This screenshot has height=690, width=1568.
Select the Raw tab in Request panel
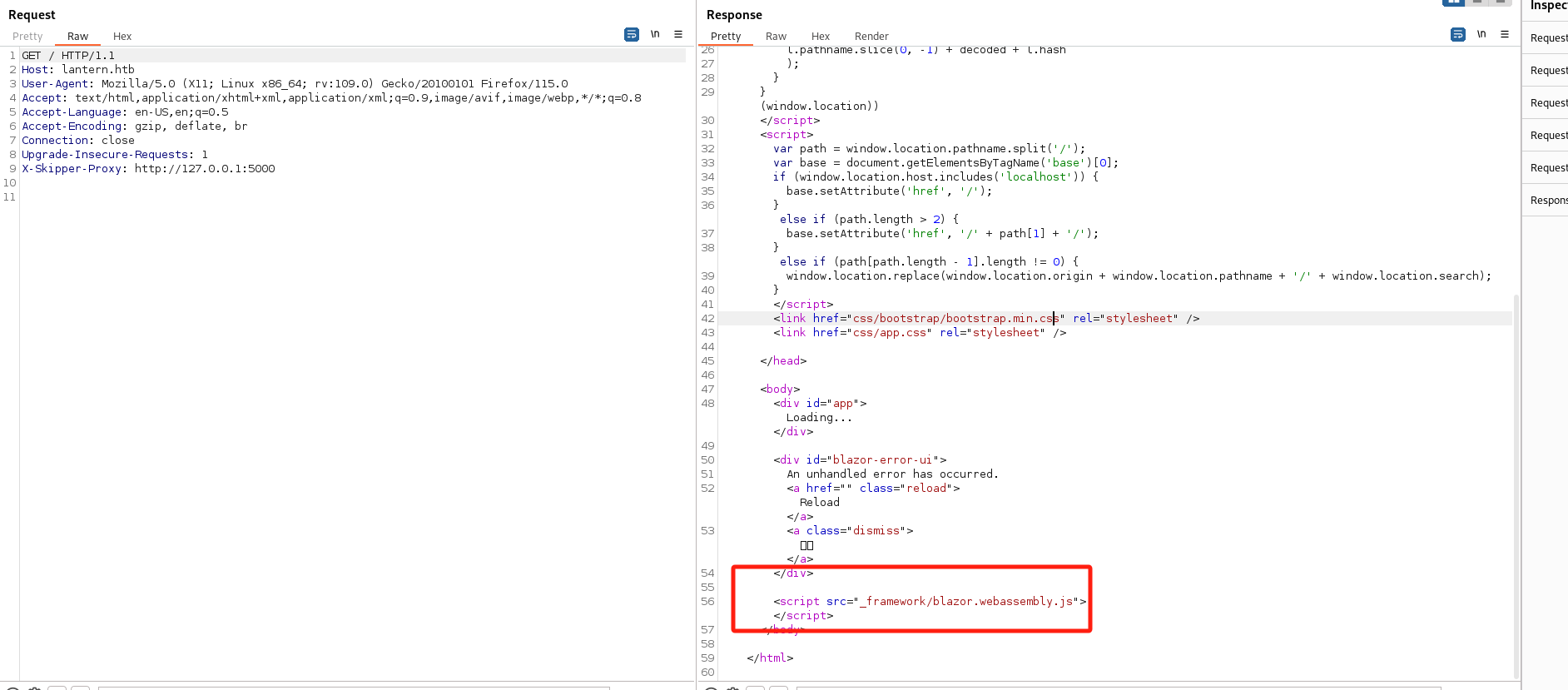(x=78, y=37)
